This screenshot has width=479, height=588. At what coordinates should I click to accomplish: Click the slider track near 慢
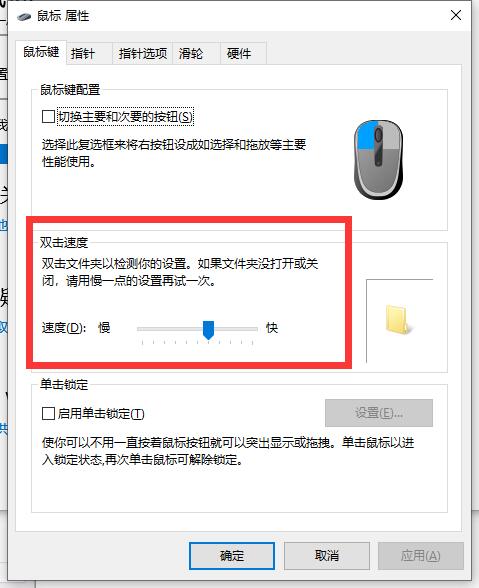[150, 329]
